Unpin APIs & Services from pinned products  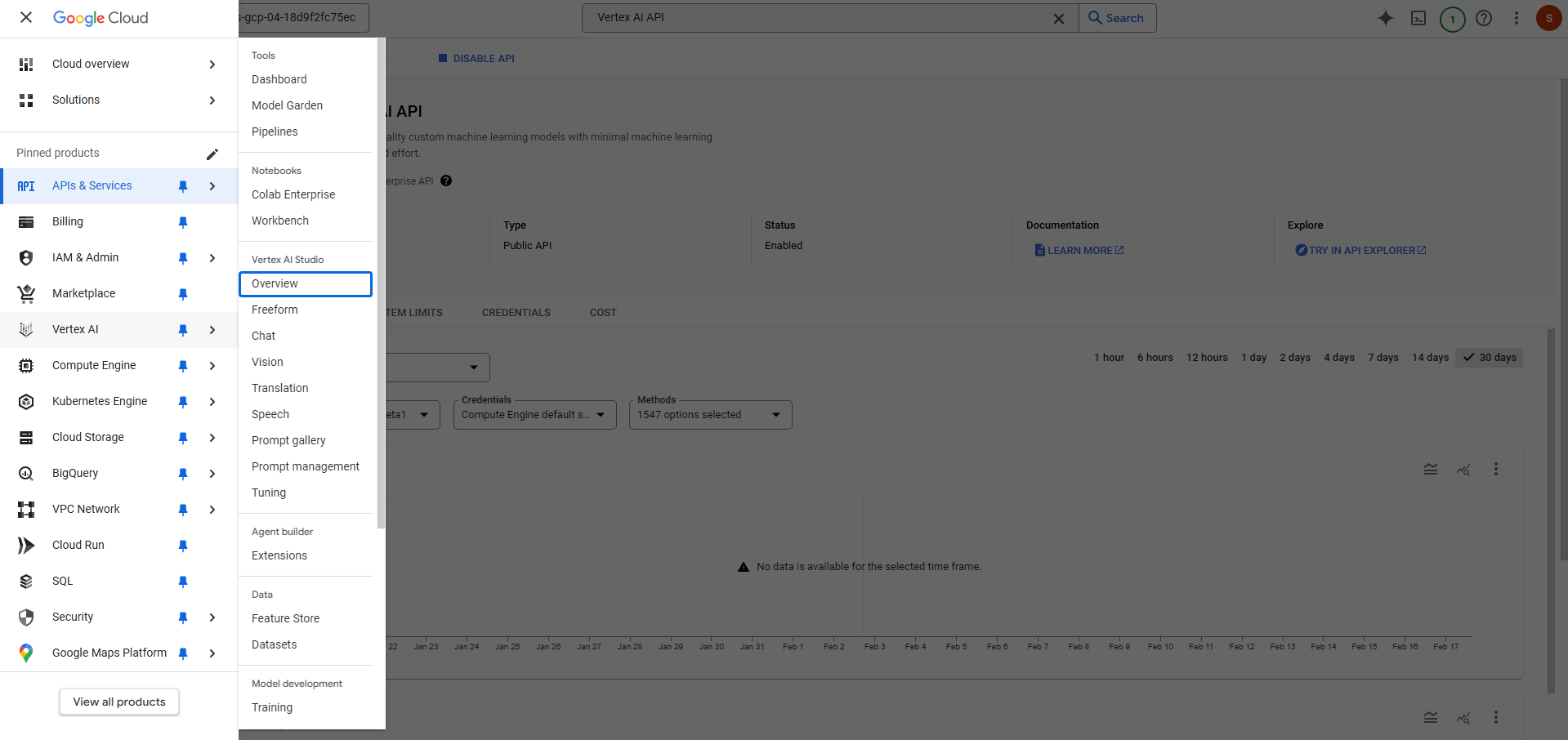tap(183, 186)
